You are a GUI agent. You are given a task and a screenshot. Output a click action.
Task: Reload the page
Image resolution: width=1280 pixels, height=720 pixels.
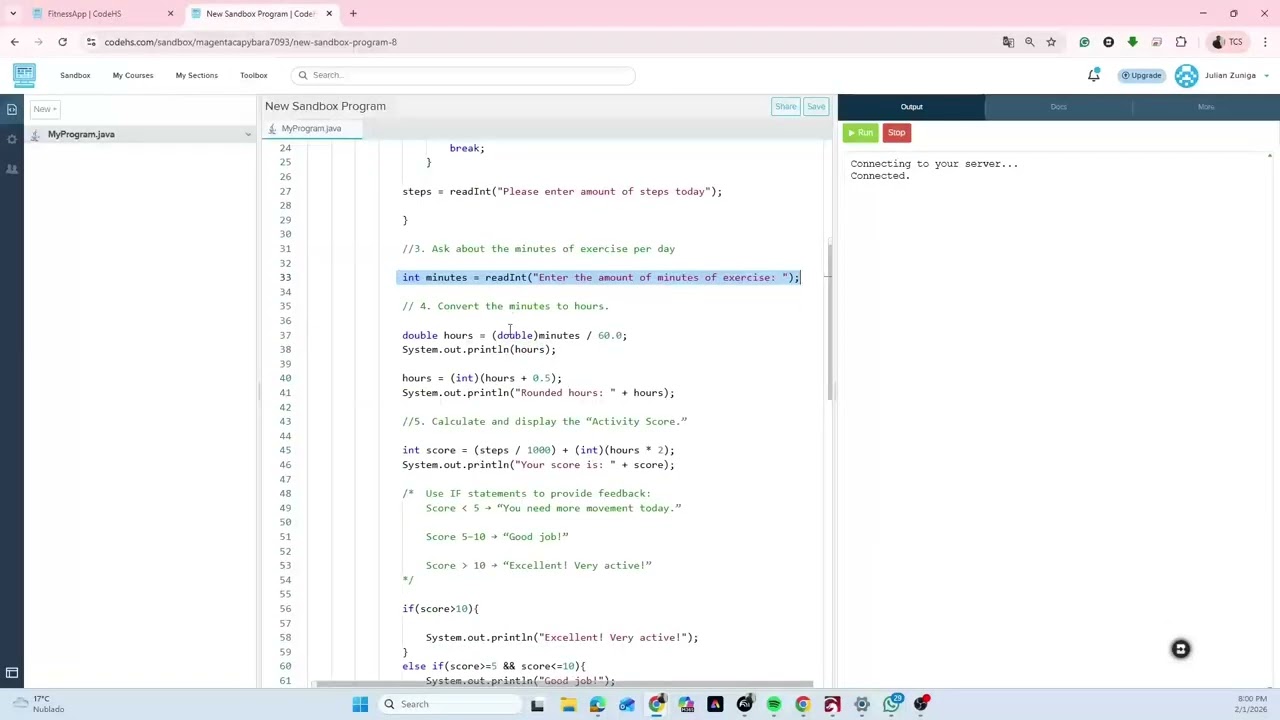click(62, 42)
